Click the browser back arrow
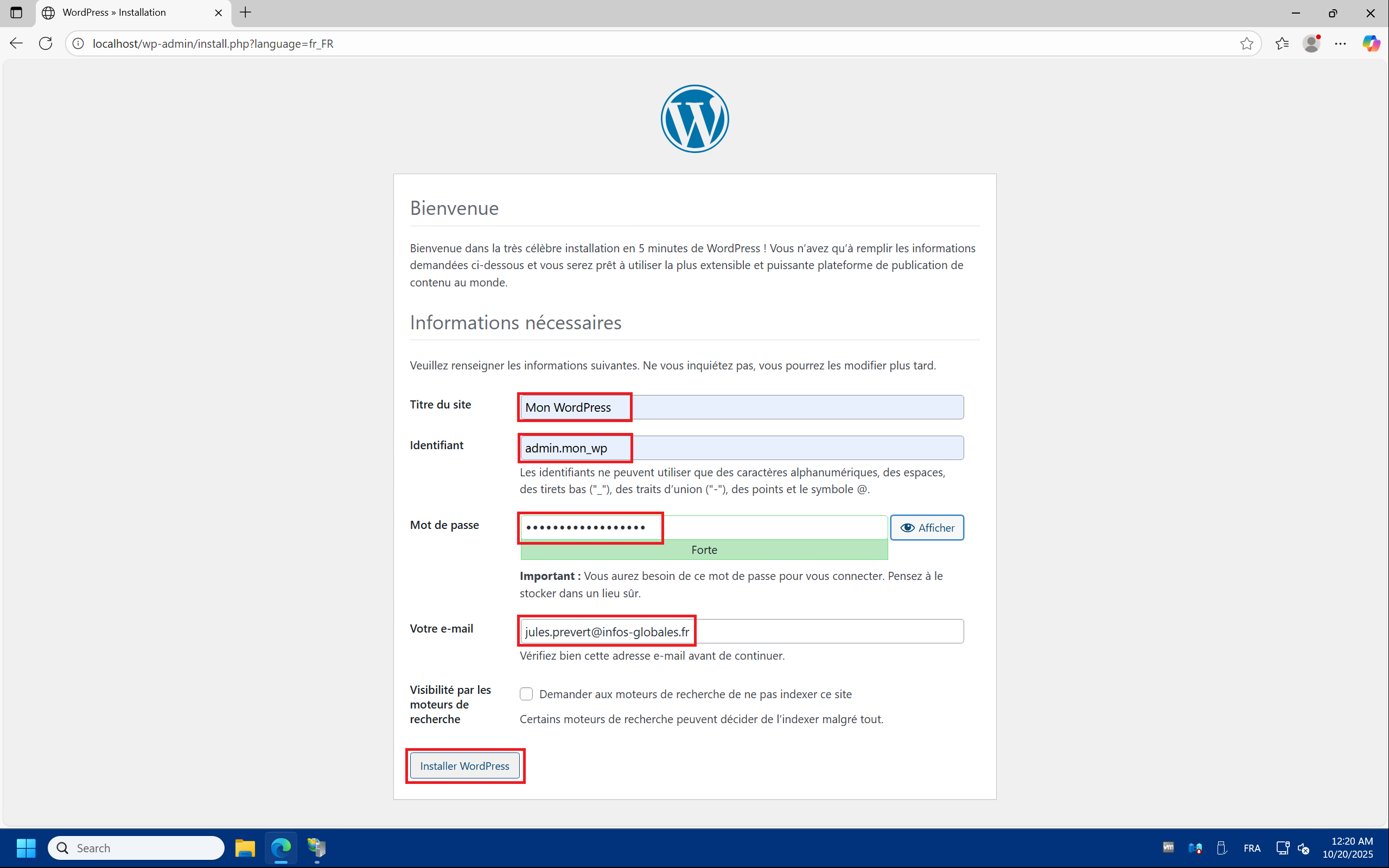The image size is (1389, 868). (16, 43)
